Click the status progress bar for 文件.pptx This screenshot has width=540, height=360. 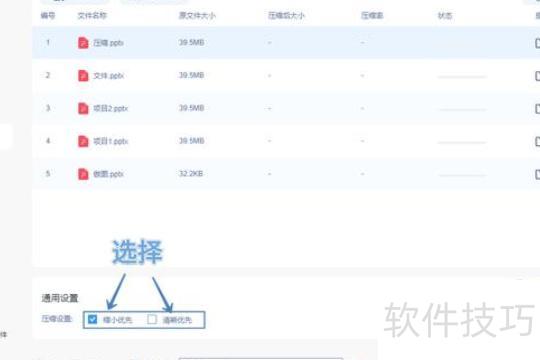462,77
